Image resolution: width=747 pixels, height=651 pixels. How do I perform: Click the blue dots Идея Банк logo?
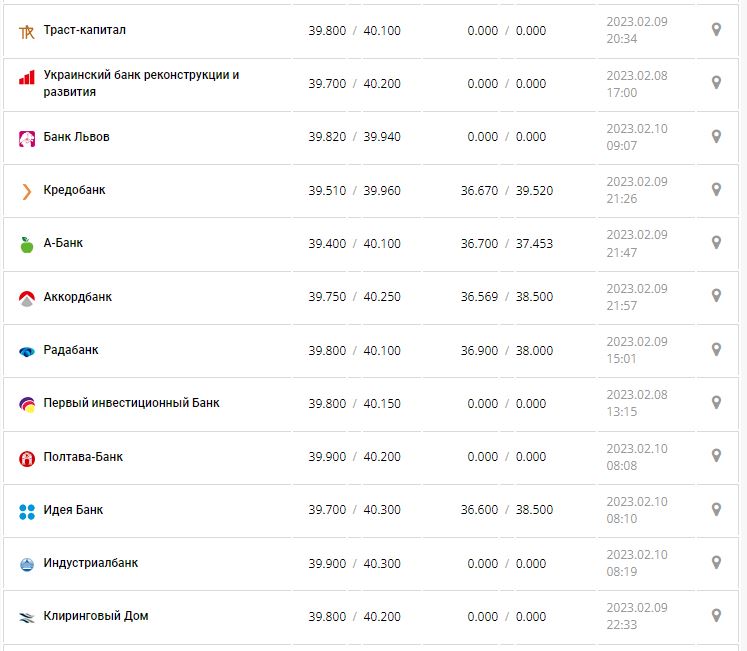[x=27, y=511]
